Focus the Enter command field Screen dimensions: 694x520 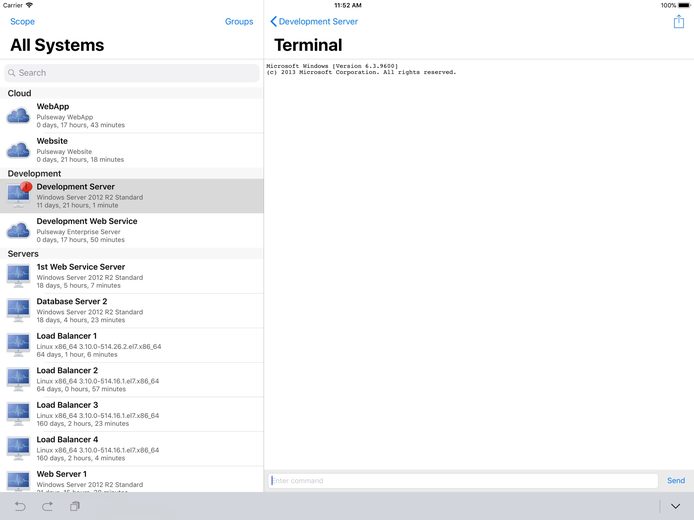coord(463,481)
